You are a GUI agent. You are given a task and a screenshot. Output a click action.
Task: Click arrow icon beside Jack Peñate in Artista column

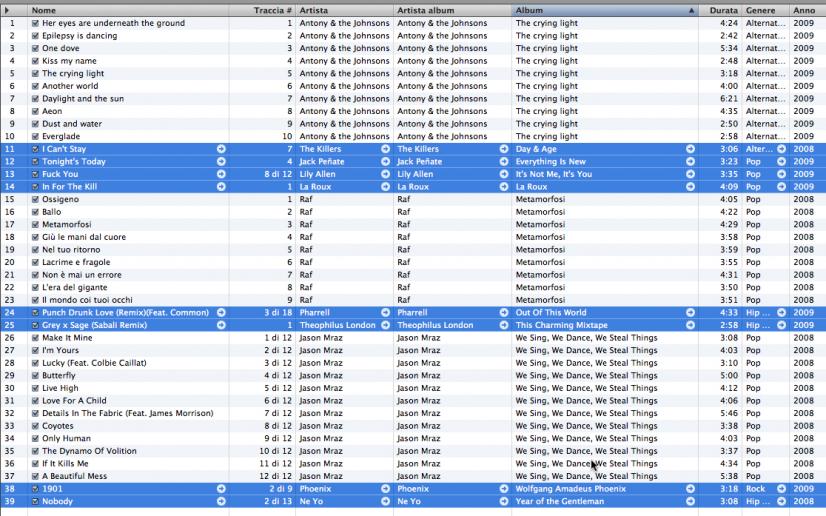point(386,162)
